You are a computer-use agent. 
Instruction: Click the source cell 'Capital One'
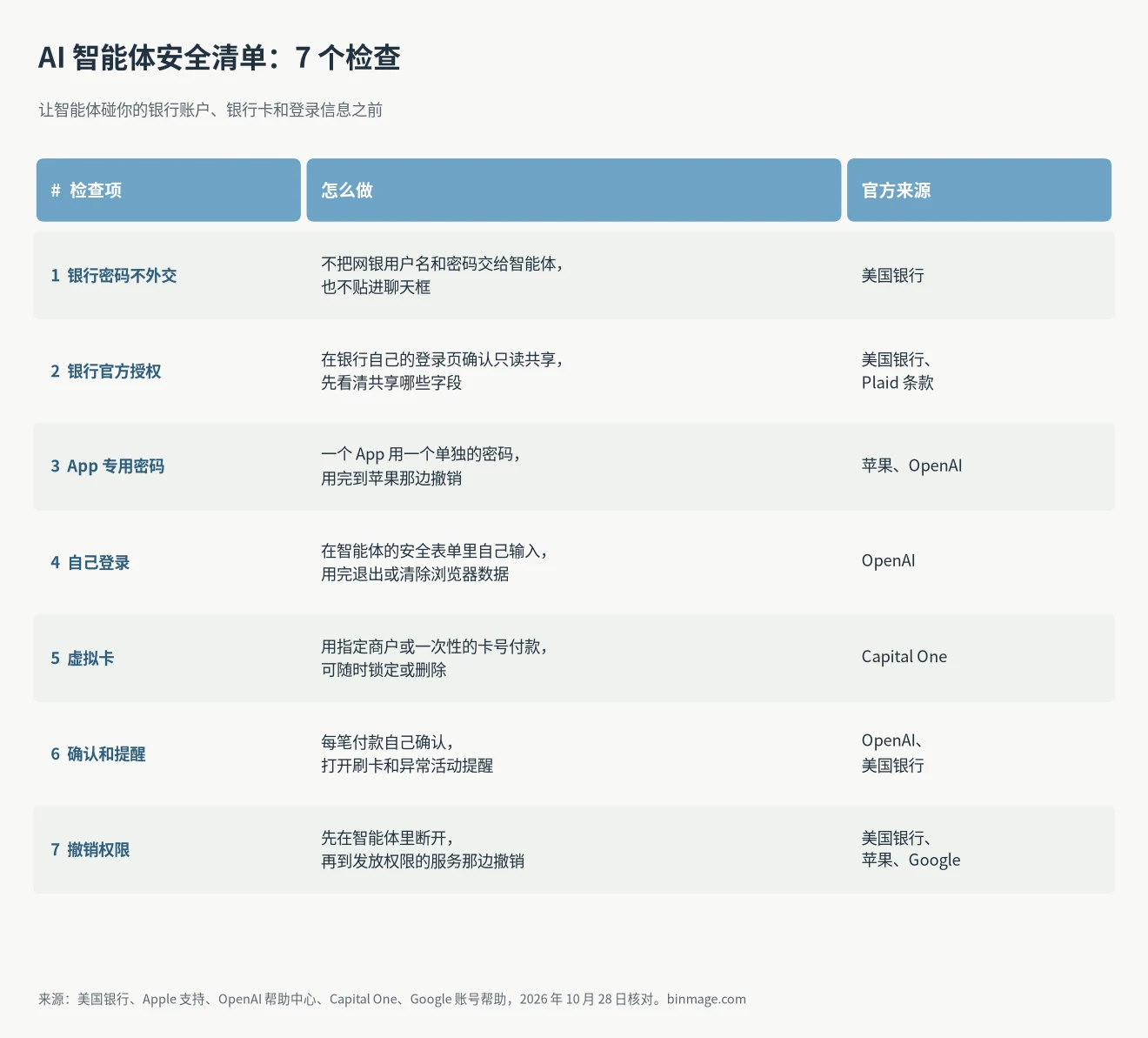tap(904, 657)
